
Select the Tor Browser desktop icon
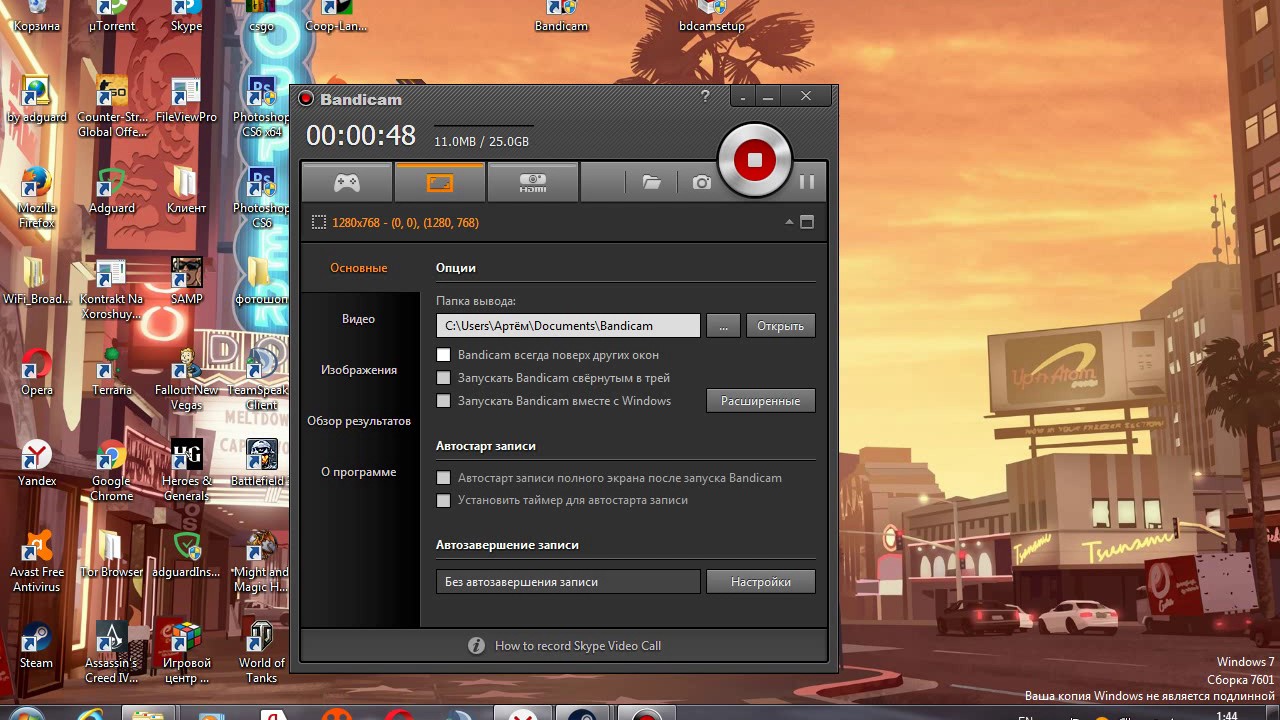coord(112,555)
